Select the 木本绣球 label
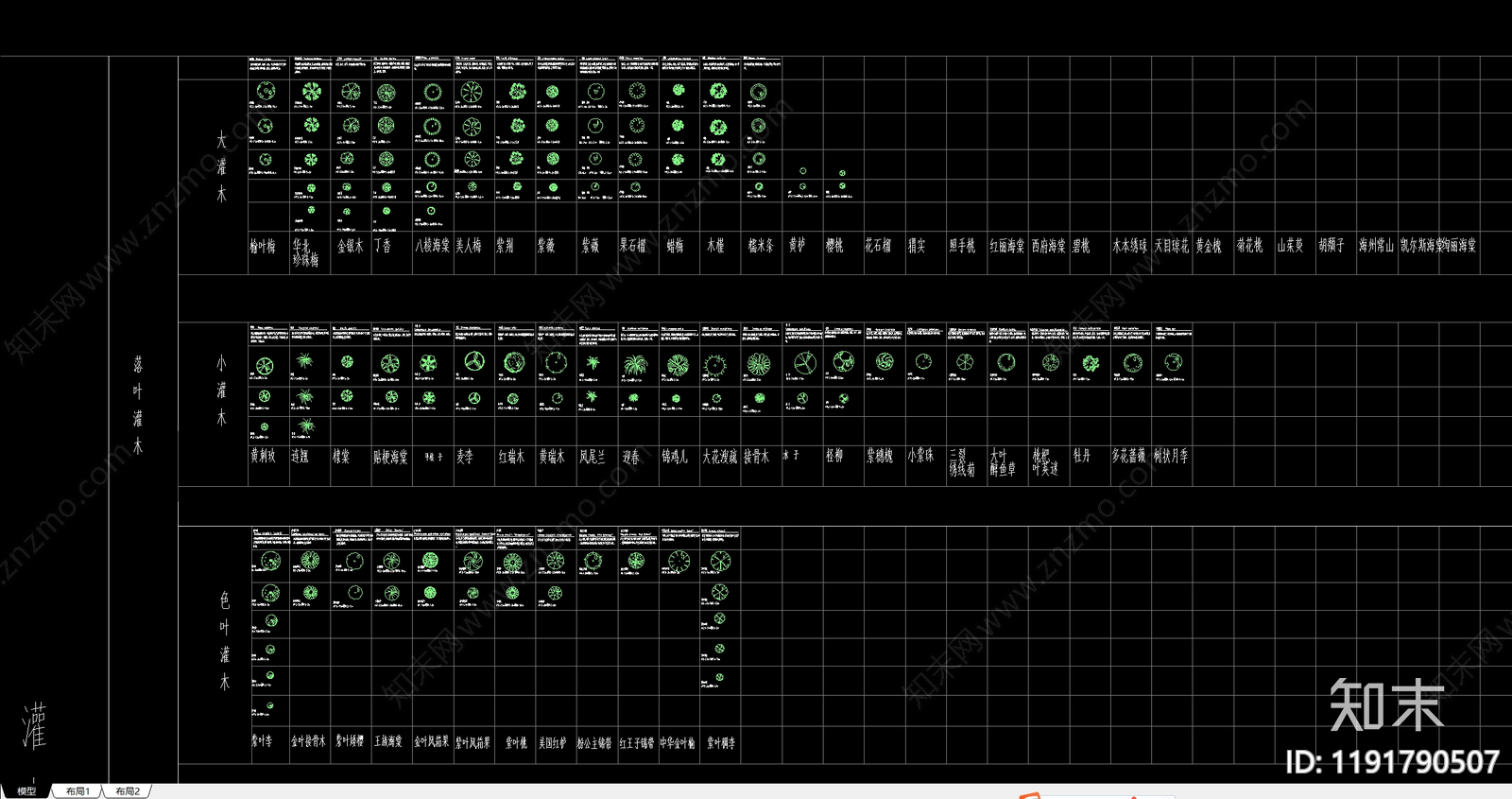 pos(1130,246)
